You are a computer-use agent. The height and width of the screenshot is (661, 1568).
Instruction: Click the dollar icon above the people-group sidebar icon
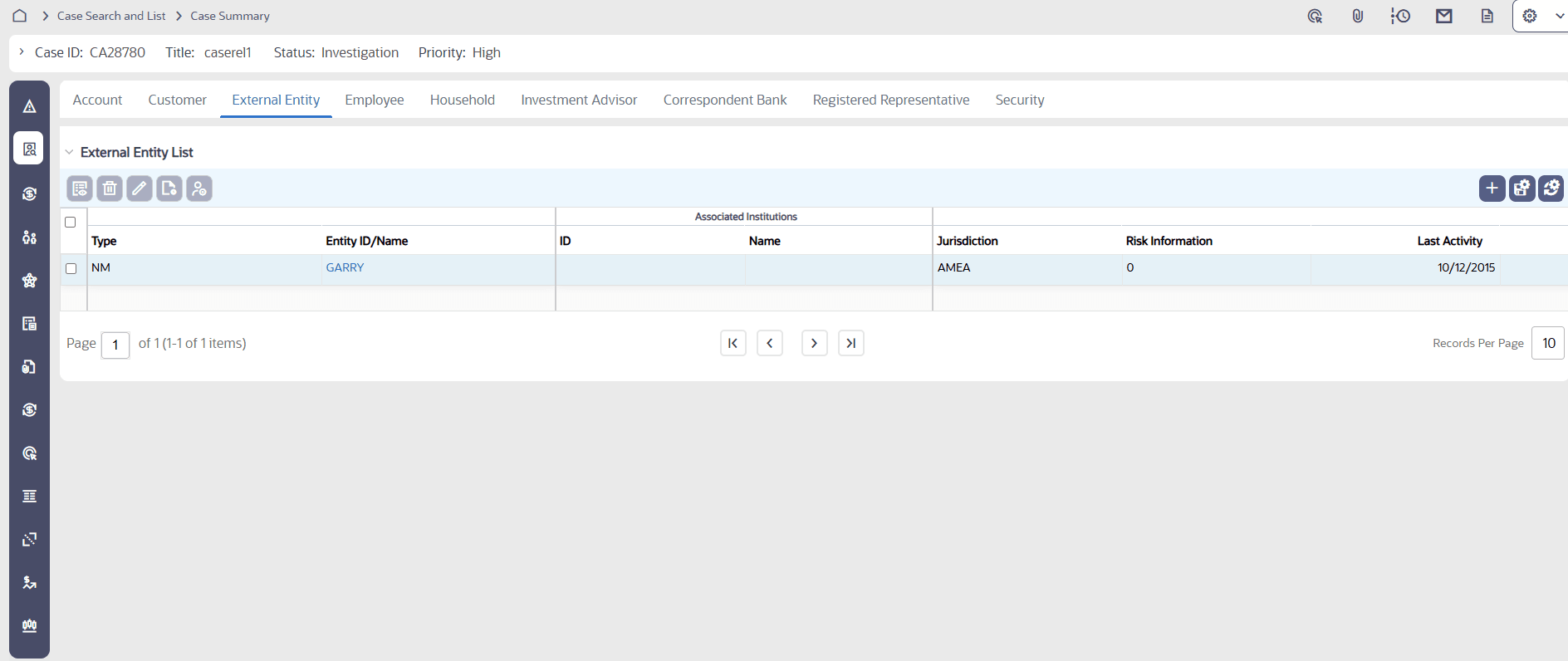coord(29,193)
